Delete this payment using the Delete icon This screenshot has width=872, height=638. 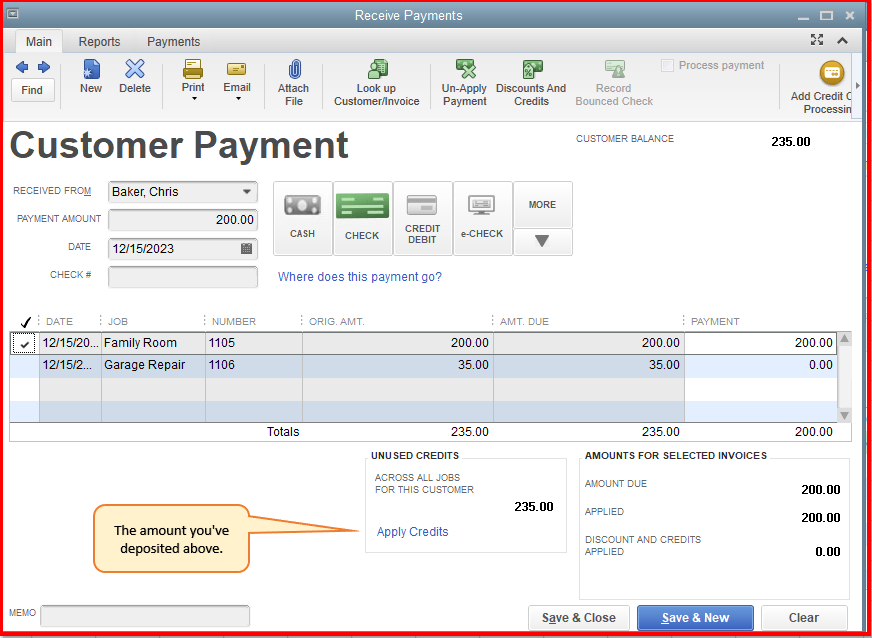(135, 79)
